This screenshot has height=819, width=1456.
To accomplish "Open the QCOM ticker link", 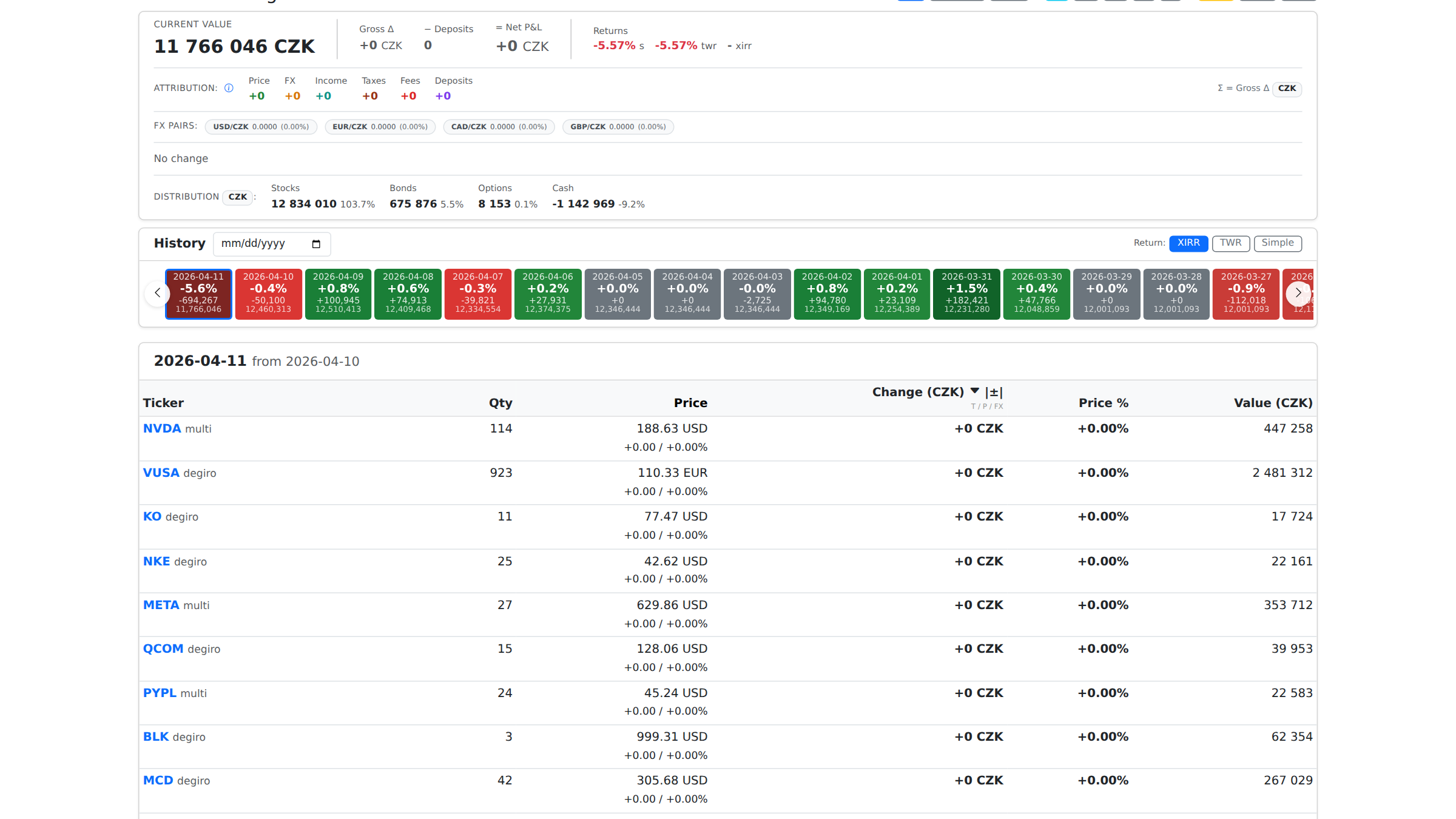I will [x=163, y=649].
